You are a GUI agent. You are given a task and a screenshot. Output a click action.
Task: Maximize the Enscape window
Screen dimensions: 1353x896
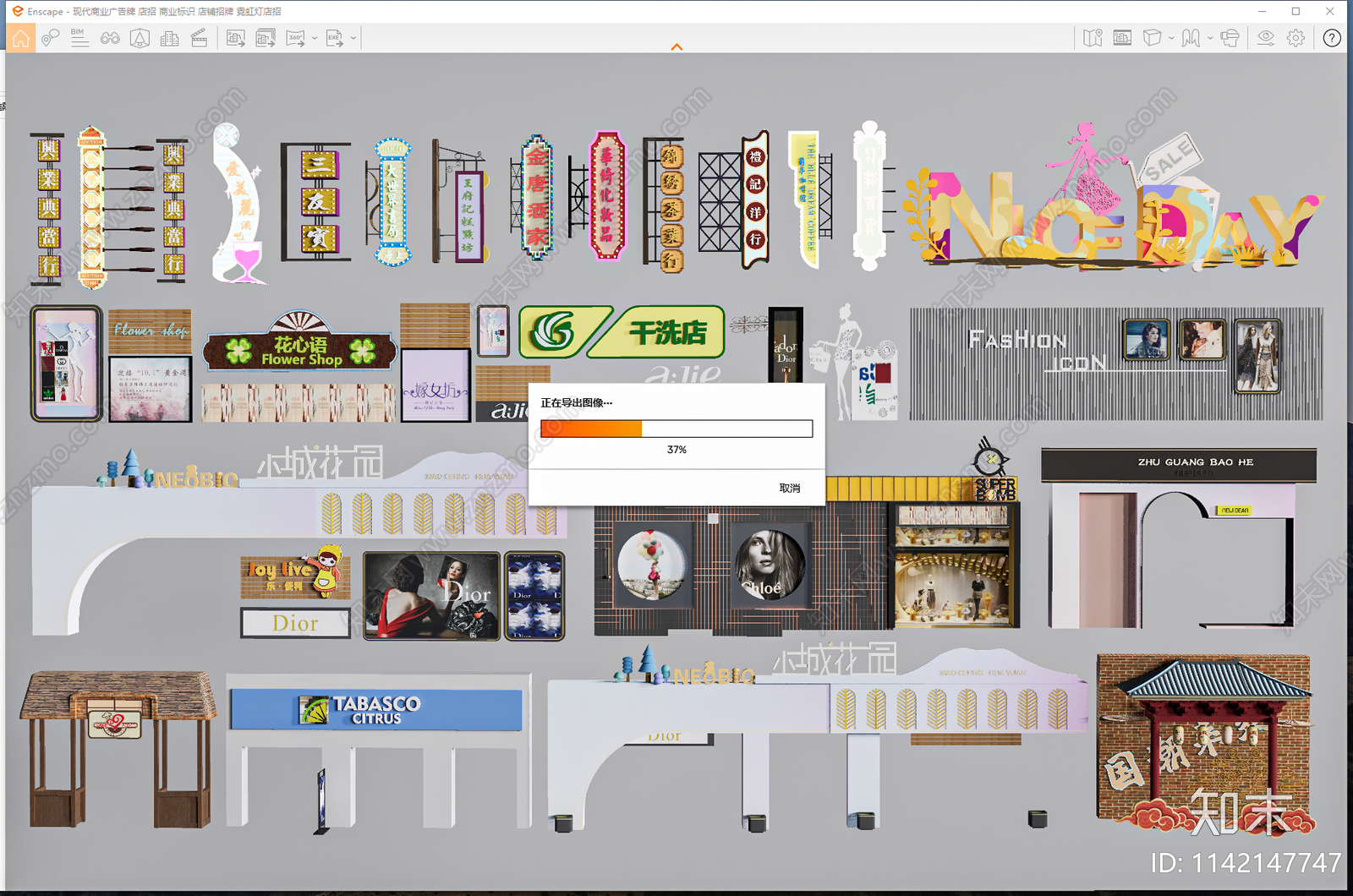click(x=1295, y=11)
